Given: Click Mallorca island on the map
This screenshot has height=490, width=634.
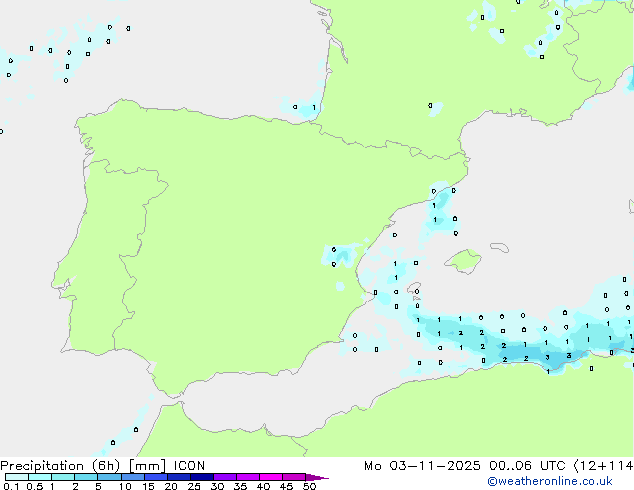Looking at the screenshot, I should click(464, 261).
